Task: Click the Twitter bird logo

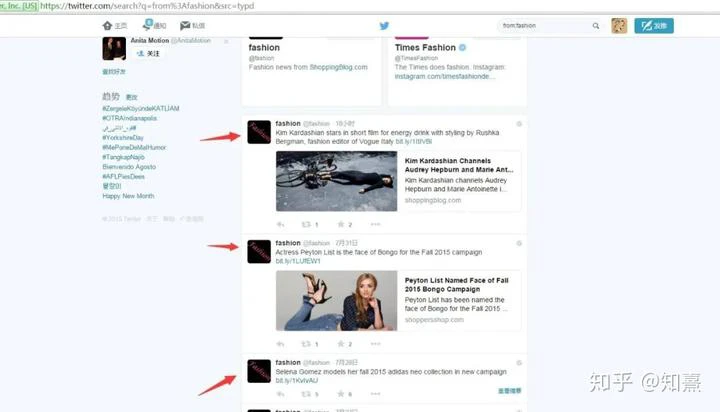Action: [384, 26]
